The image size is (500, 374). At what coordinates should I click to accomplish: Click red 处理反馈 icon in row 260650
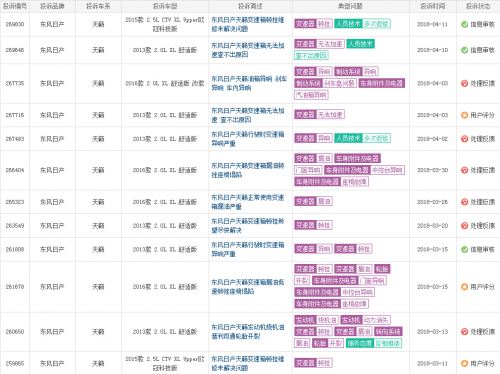[464, 332]
